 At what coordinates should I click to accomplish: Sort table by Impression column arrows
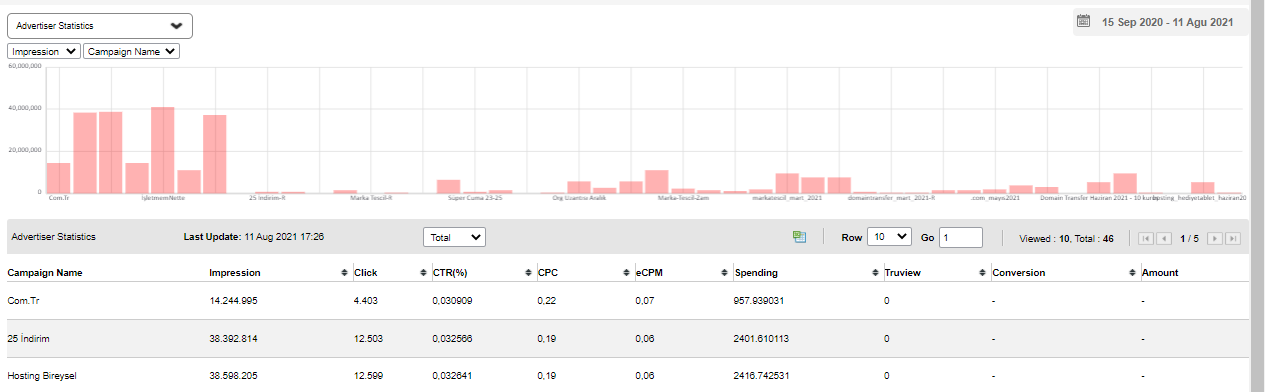pyautogui.click(x=345, y=272)
